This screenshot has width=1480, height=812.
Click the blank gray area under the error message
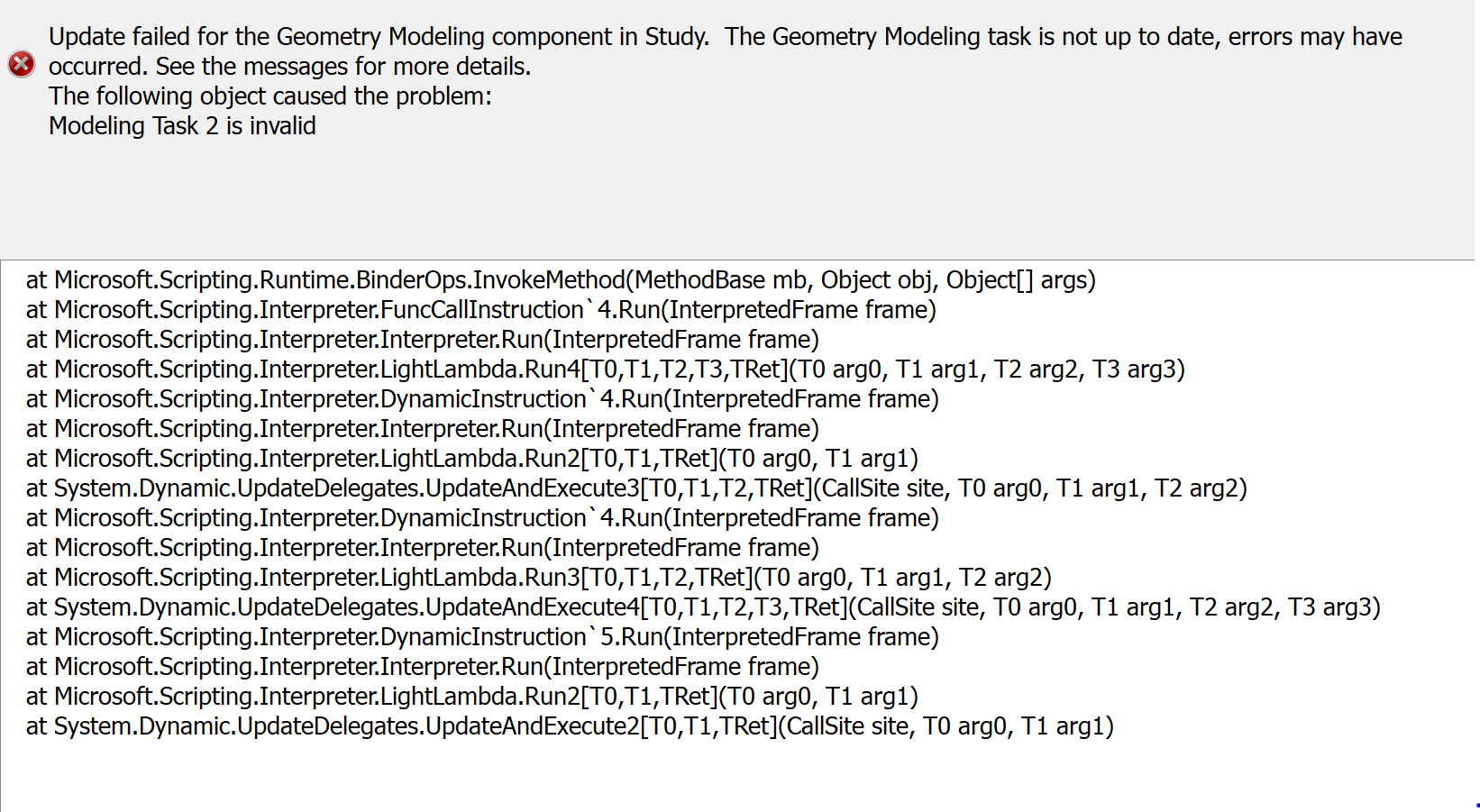739,200
